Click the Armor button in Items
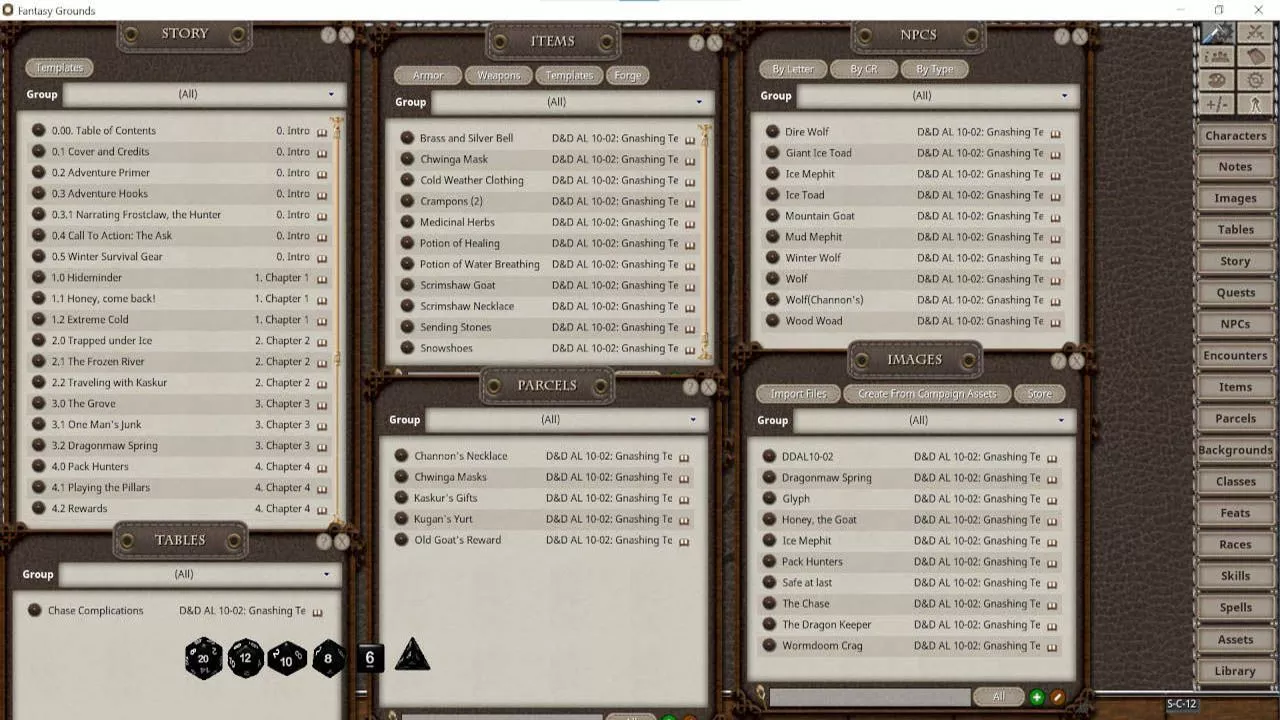Screen dimensions: 1280x720 pos(428,75)
